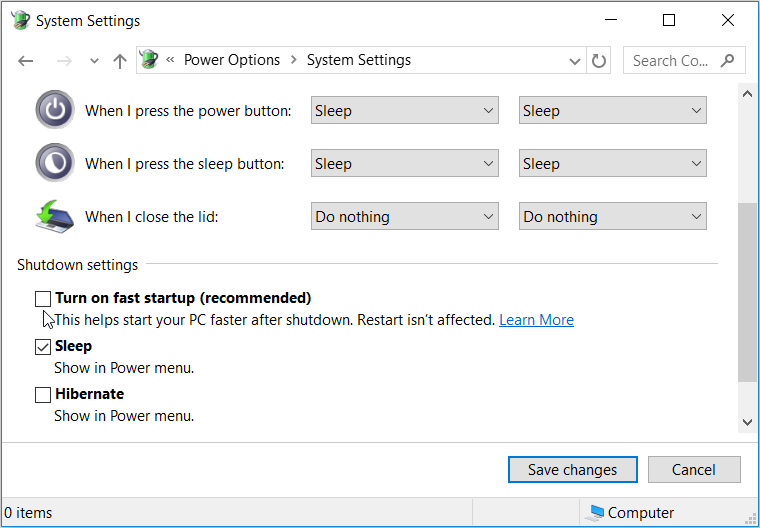760x528 pixels.
Task: Enable Turn on fast startup checkbox
Action: tap(43, 298)
